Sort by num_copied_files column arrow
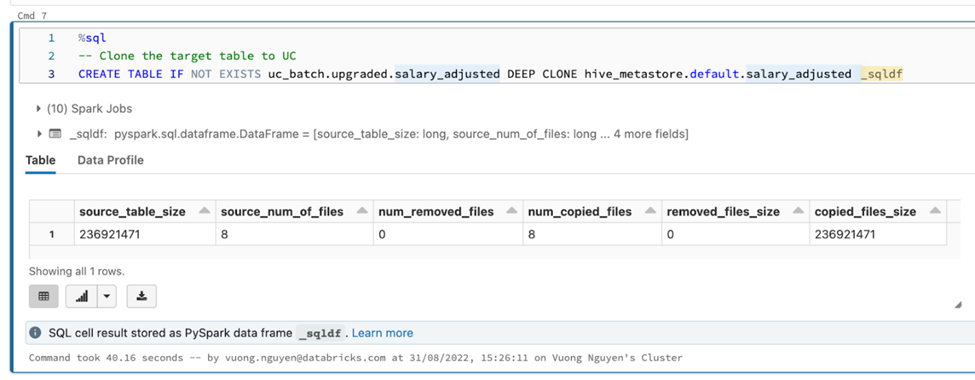Screen dimensions: 975x380 650,211
